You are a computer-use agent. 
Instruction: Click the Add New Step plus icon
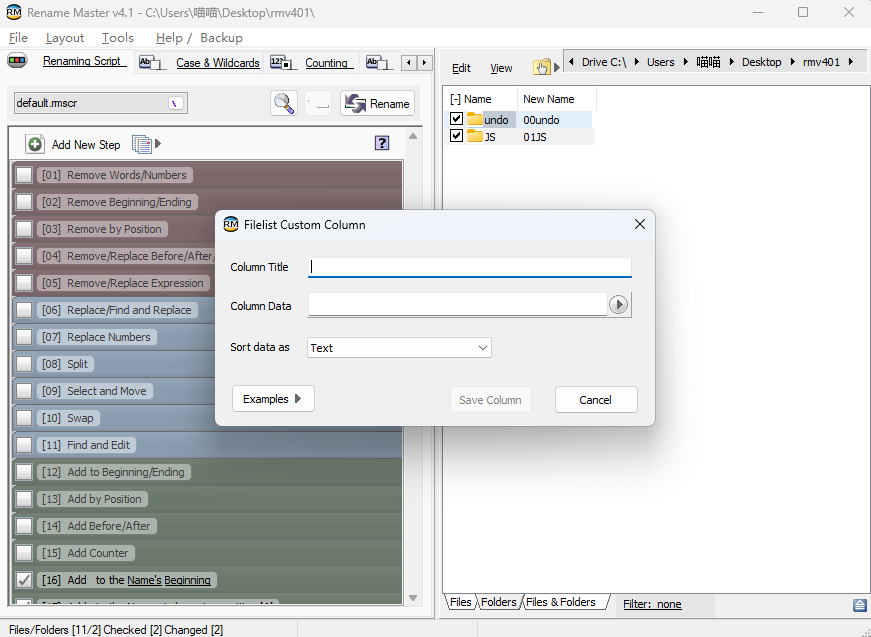[35, 144]
